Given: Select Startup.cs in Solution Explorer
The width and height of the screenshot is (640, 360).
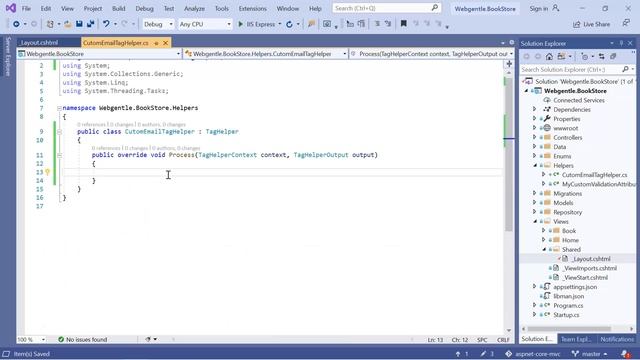Looking at the screenshot, I should point(566,315).
